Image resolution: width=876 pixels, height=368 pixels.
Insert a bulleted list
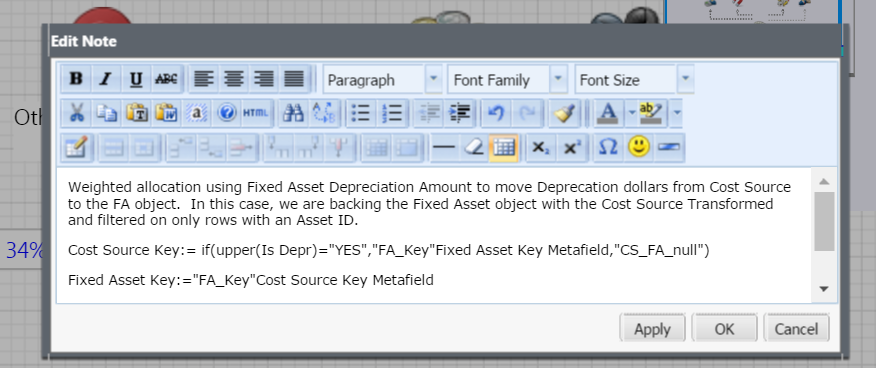[x=361, y=113]
